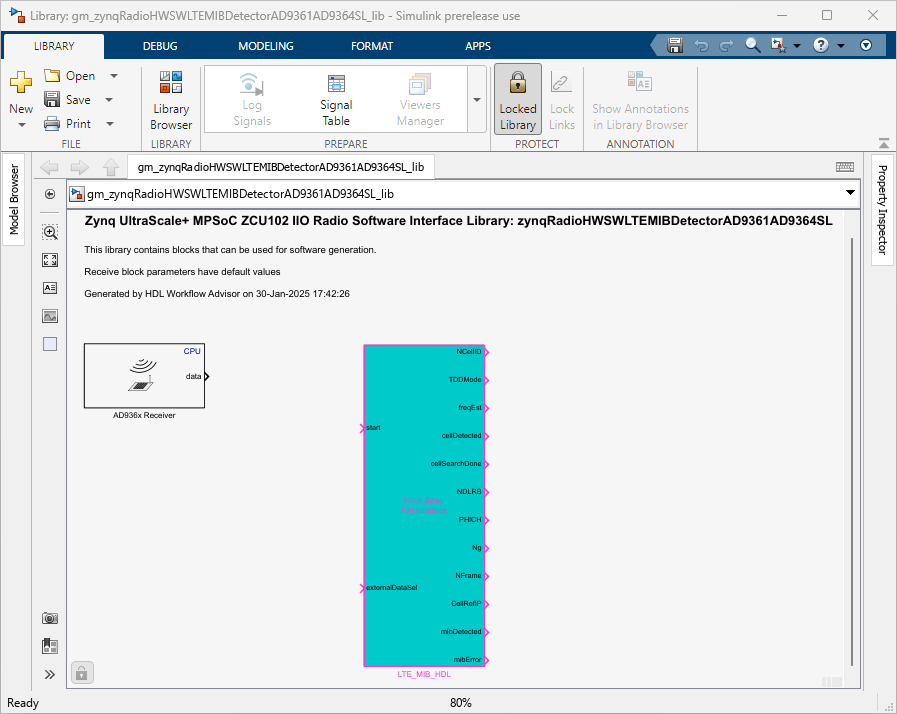
Task: Switch to the APPS tab
Action: (478, 46)
